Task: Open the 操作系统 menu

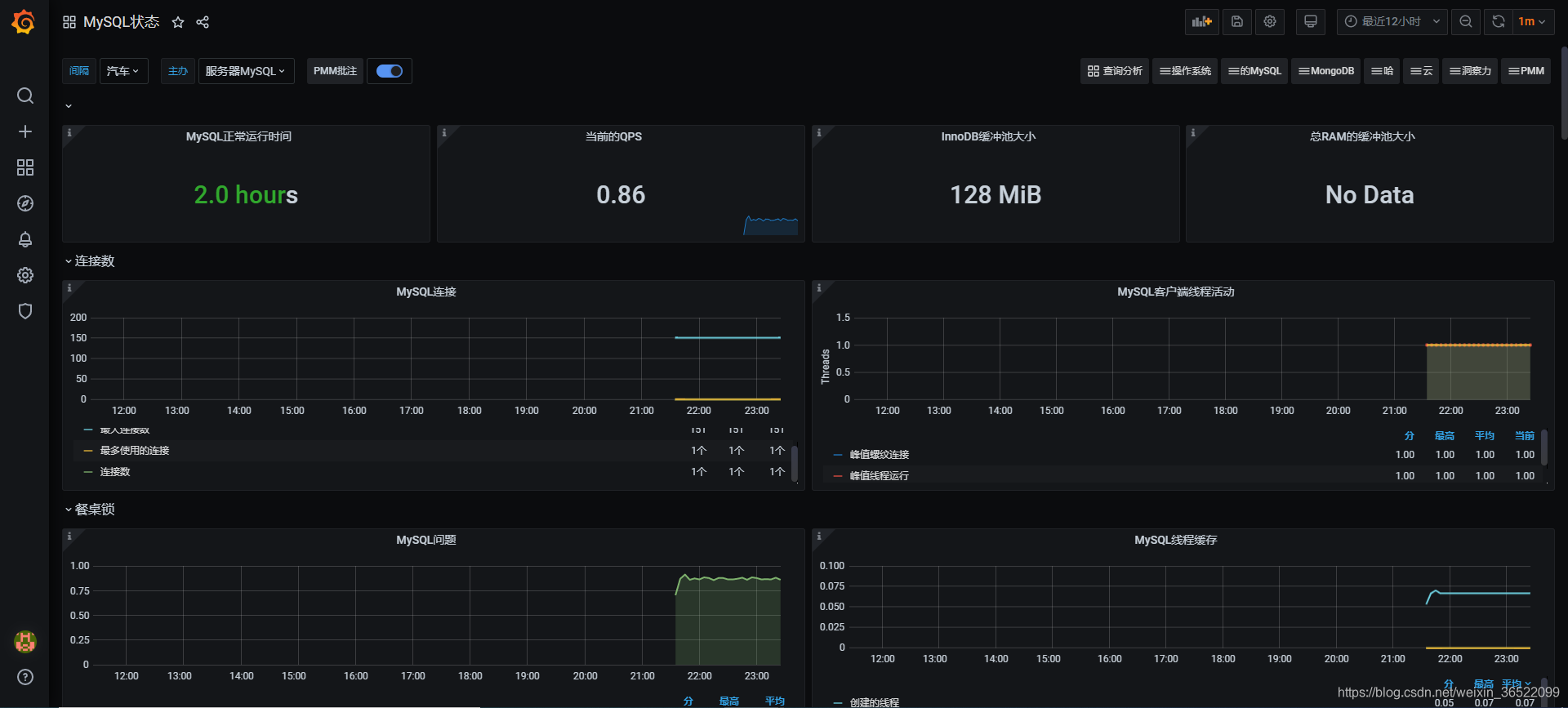Action: tap(1185, 71)
